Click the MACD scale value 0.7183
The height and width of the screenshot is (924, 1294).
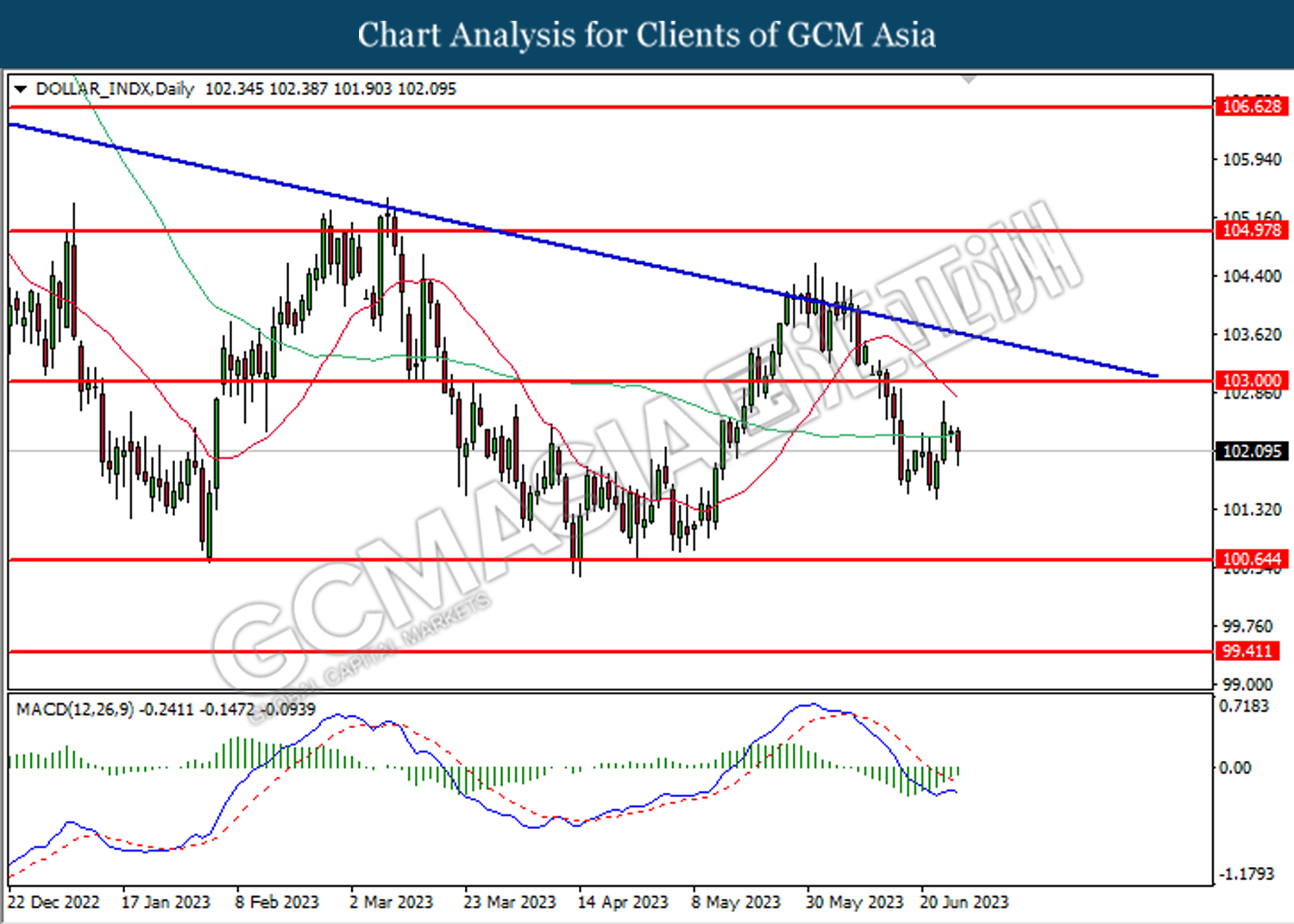click(1244, 706)
